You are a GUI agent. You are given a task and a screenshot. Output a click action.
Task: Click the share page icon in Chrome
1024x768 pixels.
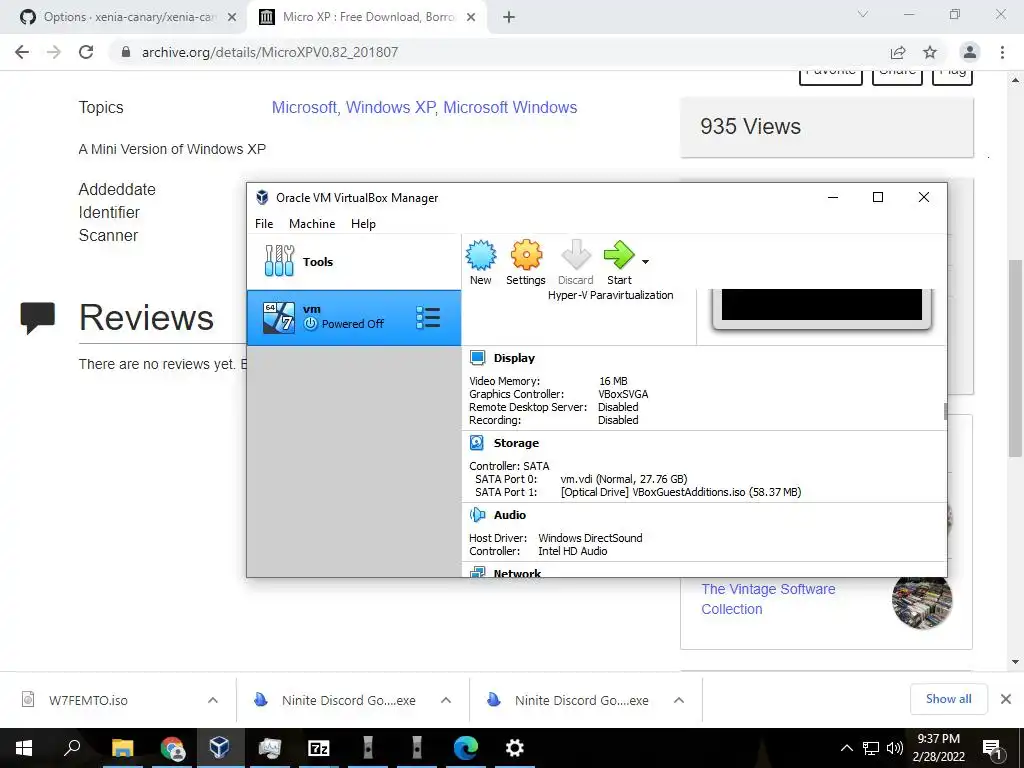coord(898,52)
